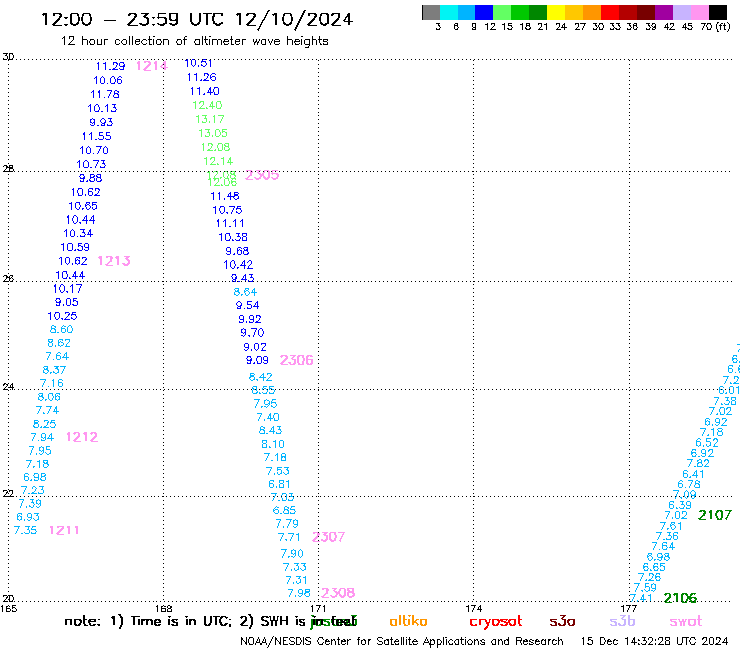Click the '15 Dec 14:32:28 UTC 2024' timestamp

654,641
